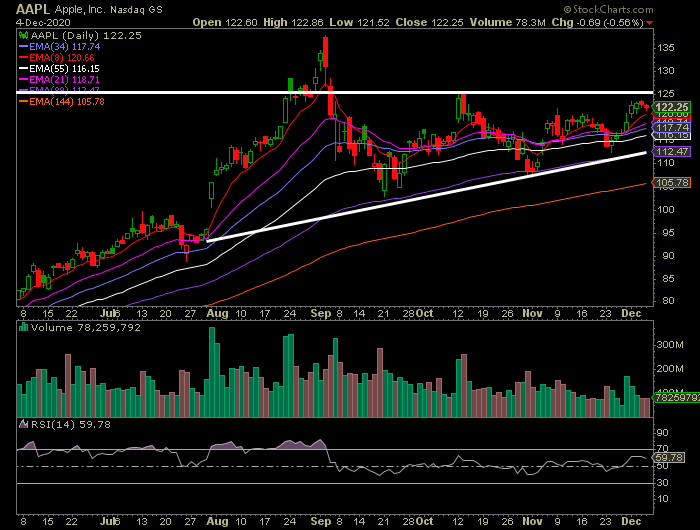
Task: Click 'Aug' on the price panel date axis
Action: click(217, 313)
